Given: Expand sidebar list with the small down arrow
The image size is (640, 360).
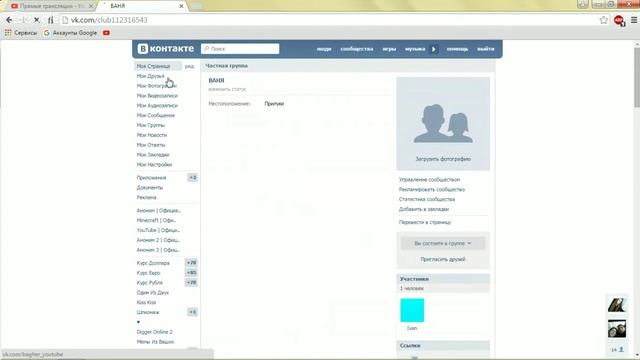Looking at the screenshot, I should click(138, 322).
